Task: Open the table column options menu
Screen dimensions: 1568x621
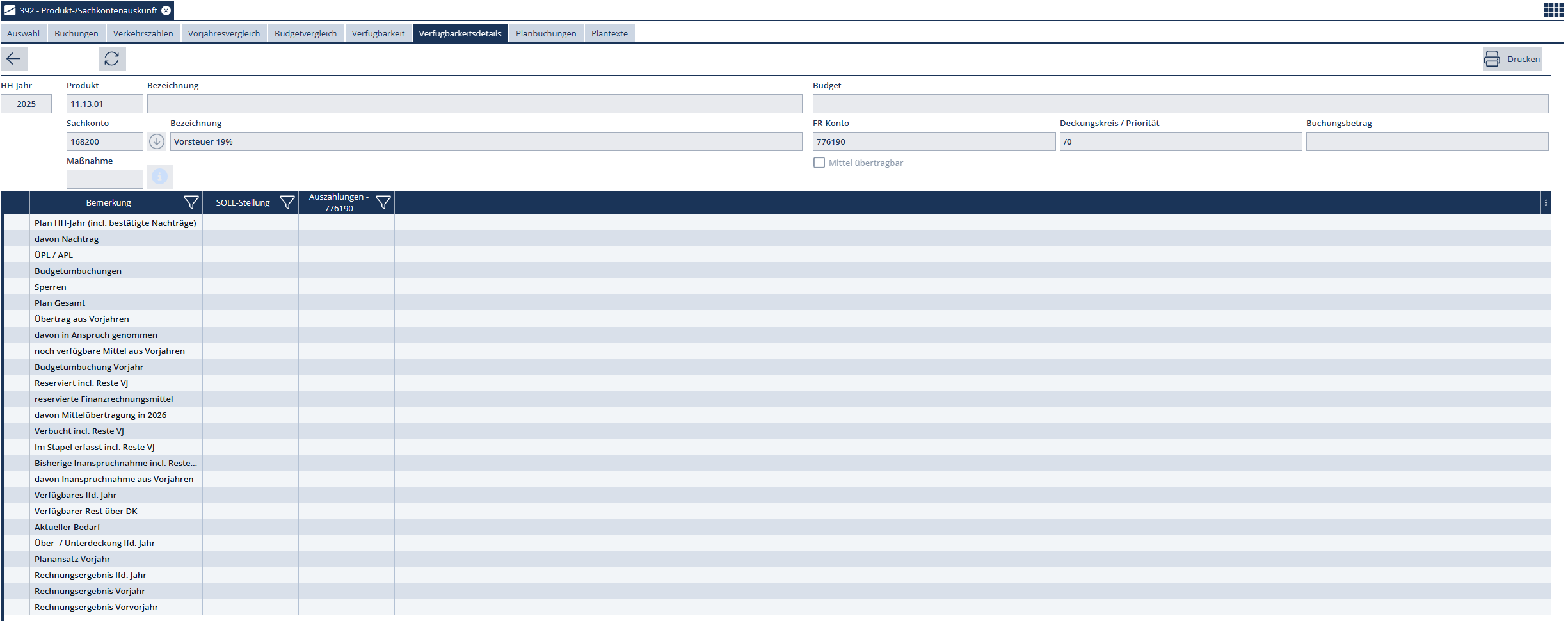Action: click(x=1546, y=202)
